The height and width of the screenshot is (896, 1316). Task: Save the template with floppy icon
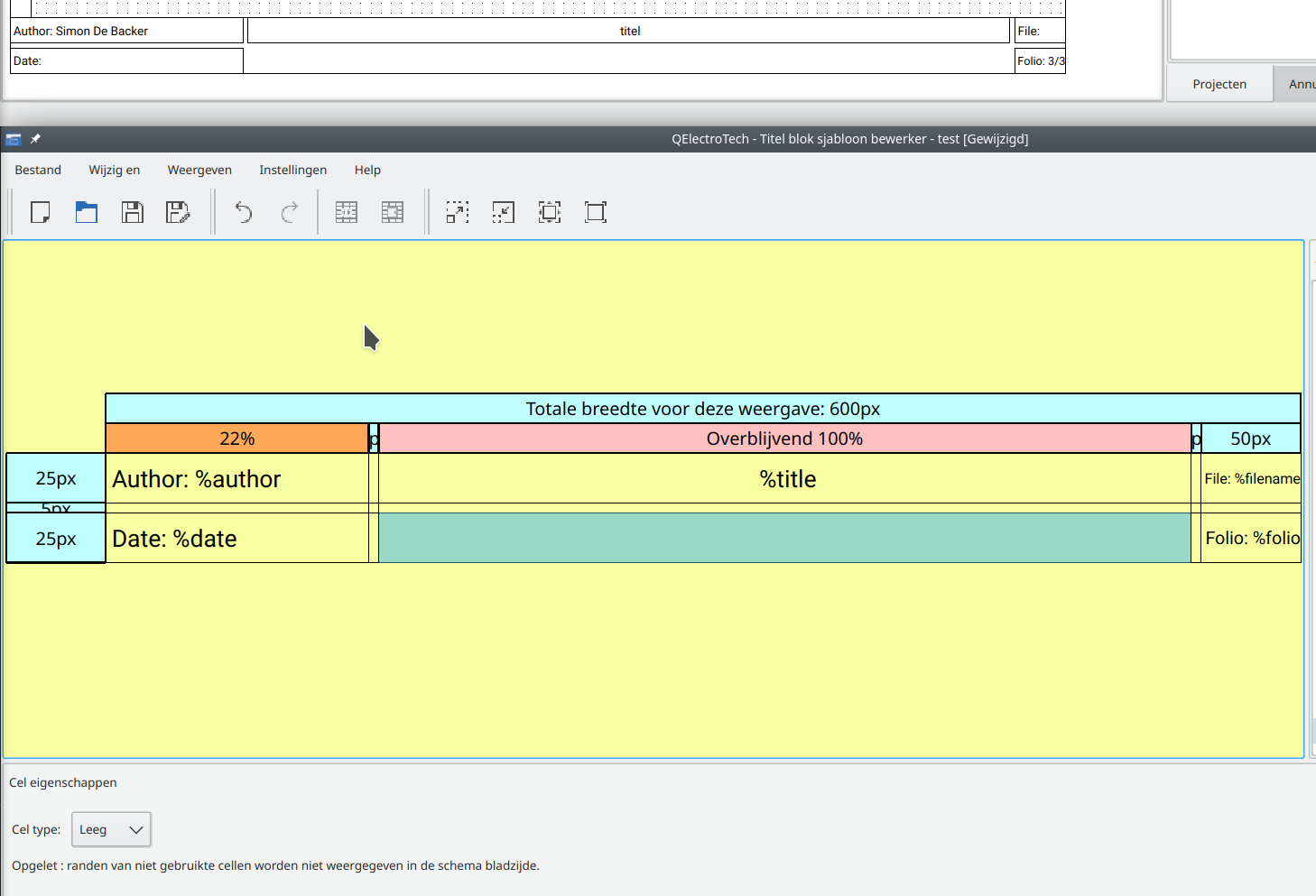click(x=133, y=212)
